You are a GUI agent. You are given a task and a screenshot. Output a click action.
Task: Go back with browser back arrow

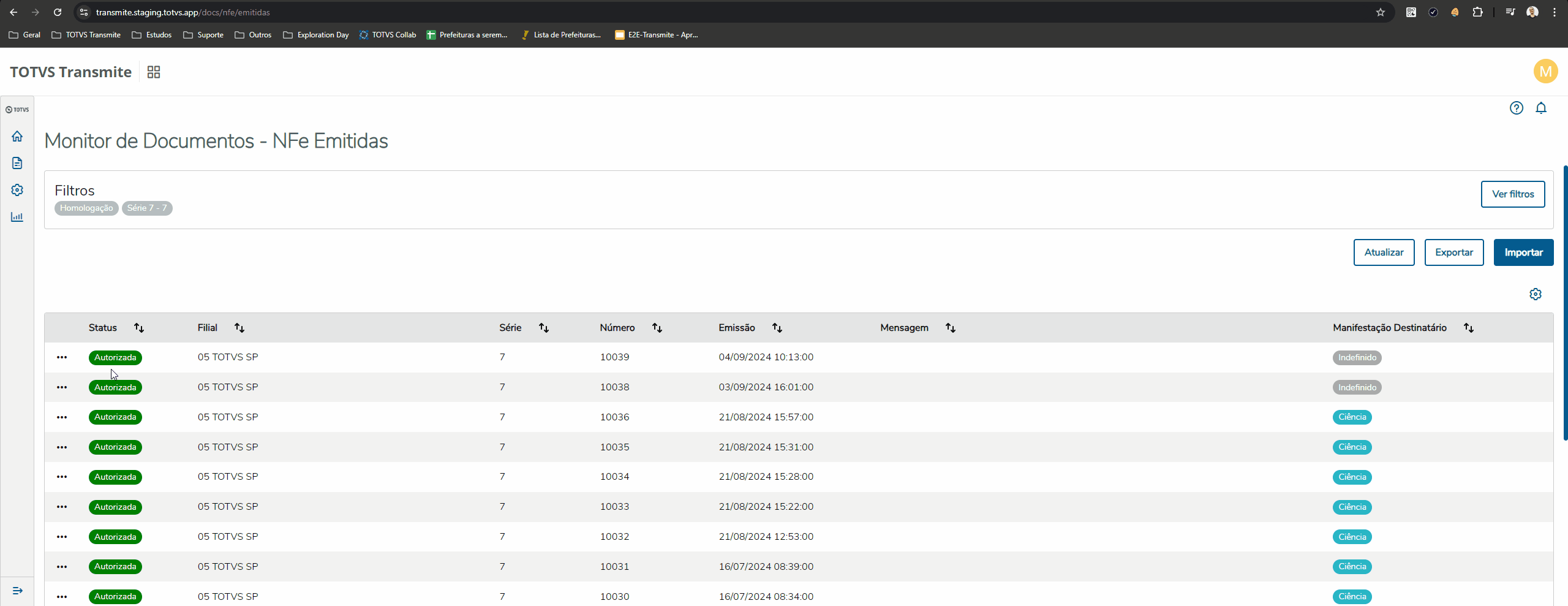point(13,12)
